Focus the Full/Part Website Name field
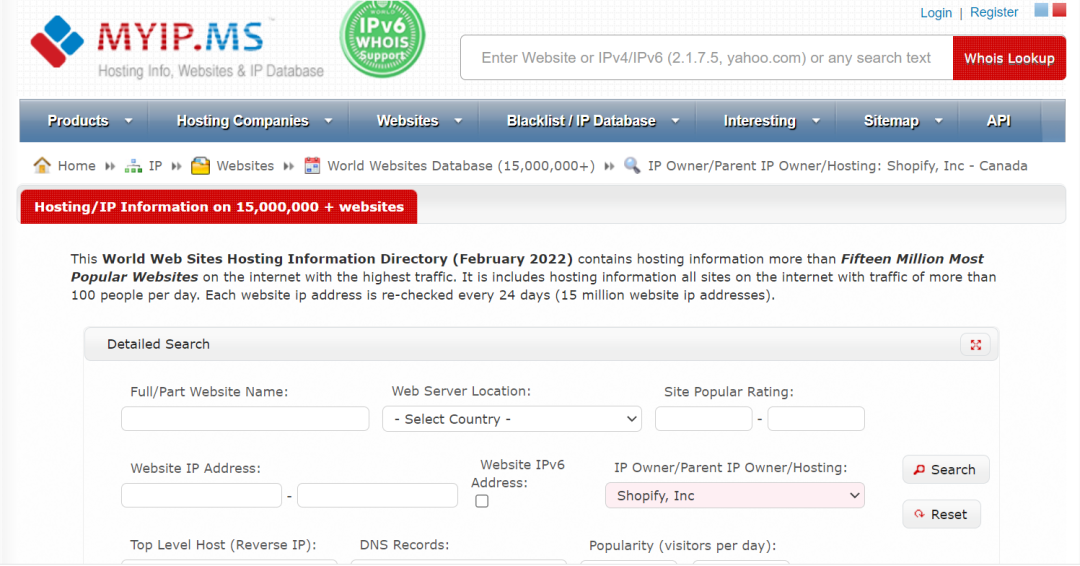Viewport: 1080px width, 566px height. 245,419
